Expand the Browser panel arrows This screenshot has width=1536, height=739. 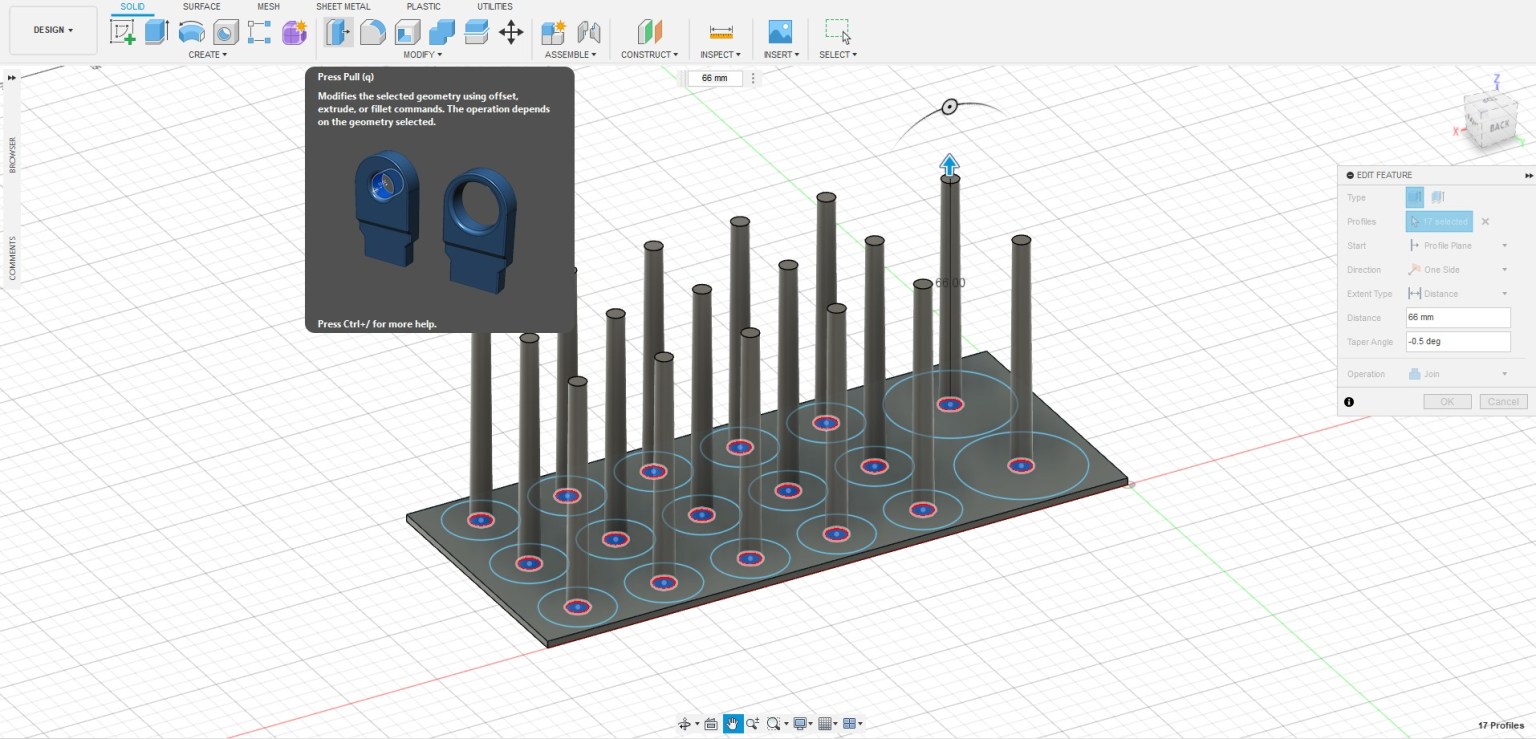pos(12,77)
